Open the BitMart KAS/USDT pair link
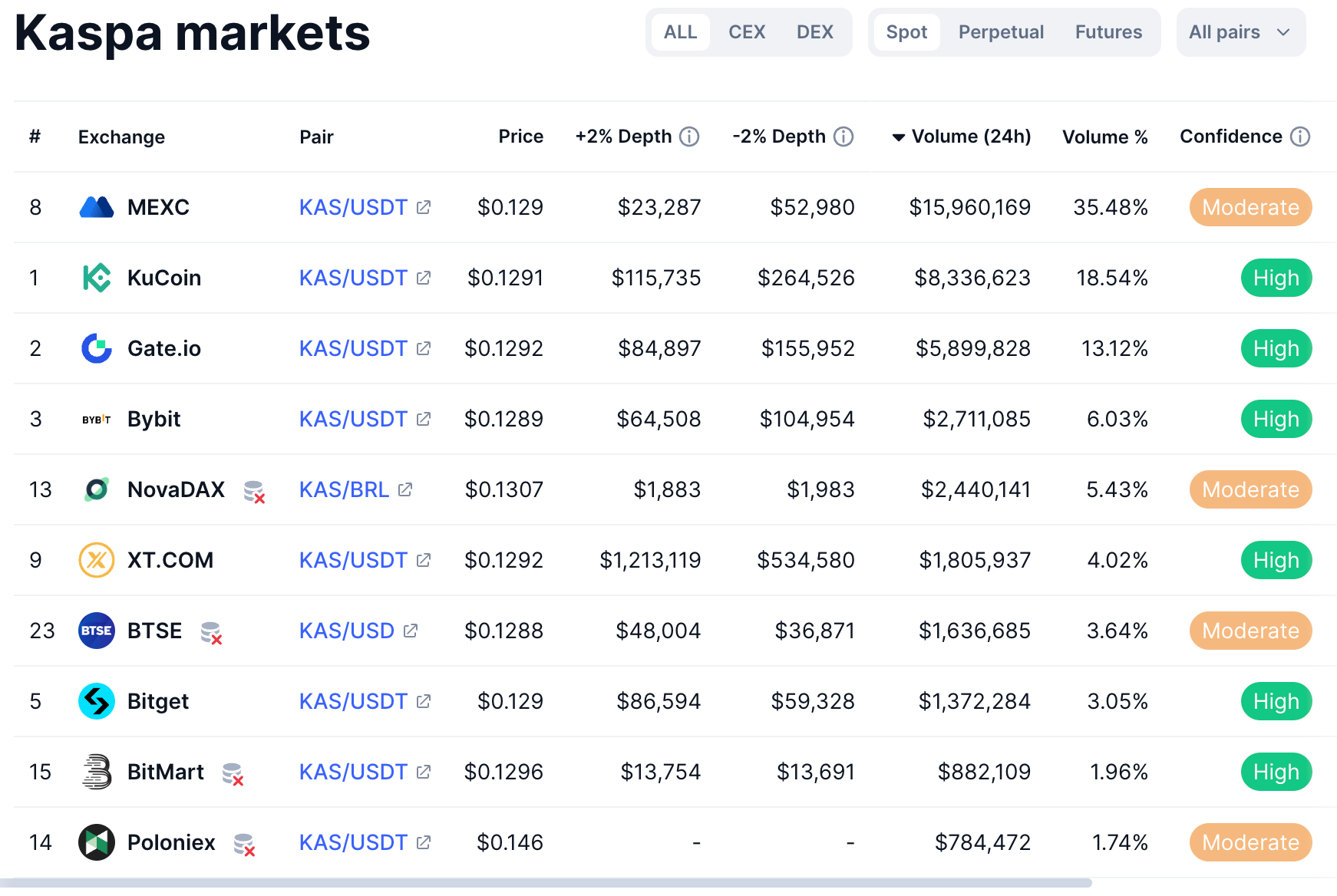This screenshot has width=1337, height=896. (x=353, y=772)
